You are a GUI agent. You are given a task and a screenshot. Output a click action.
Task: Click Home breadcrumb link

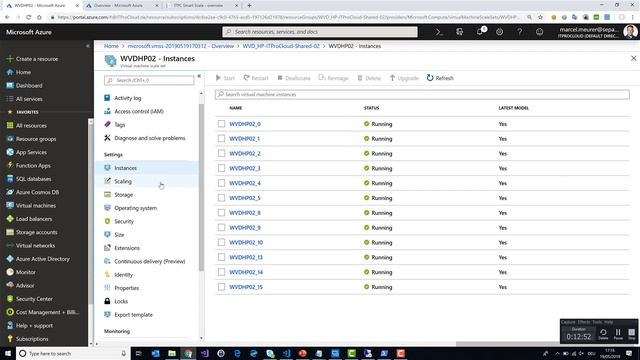coord(111,46)
